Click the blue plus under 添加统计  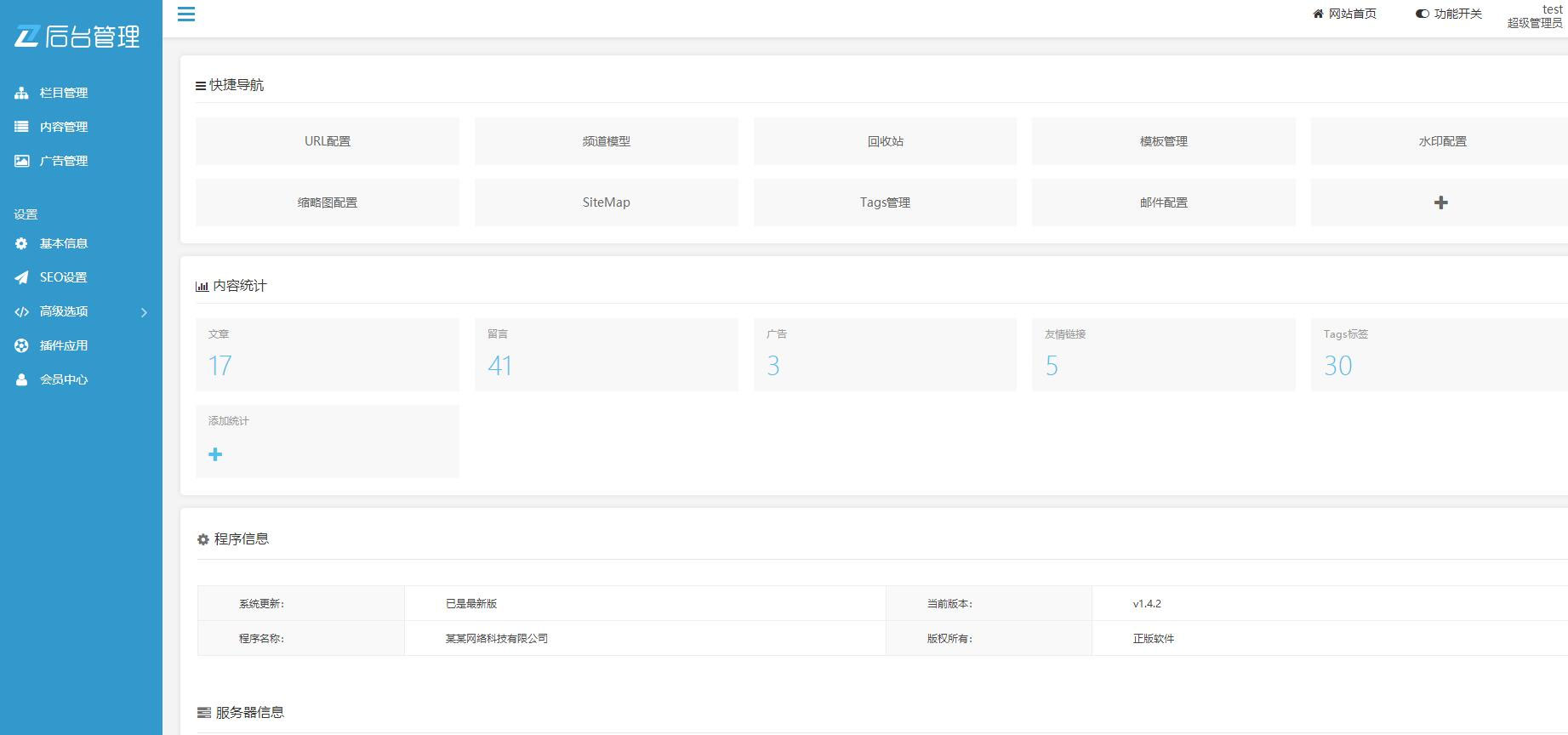(215, 454)
